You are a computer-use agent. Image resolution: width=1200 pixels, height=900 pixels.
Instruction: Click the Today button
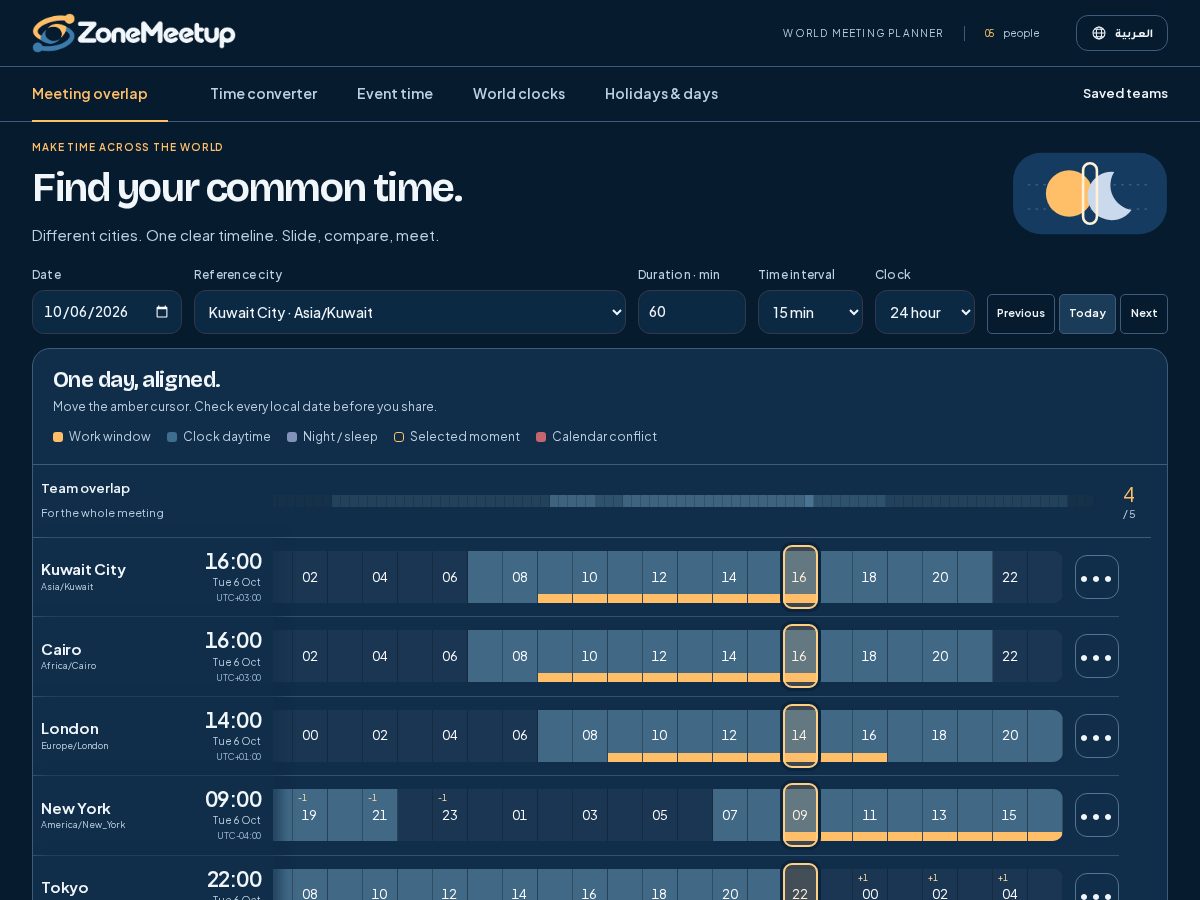[1087, 314]
